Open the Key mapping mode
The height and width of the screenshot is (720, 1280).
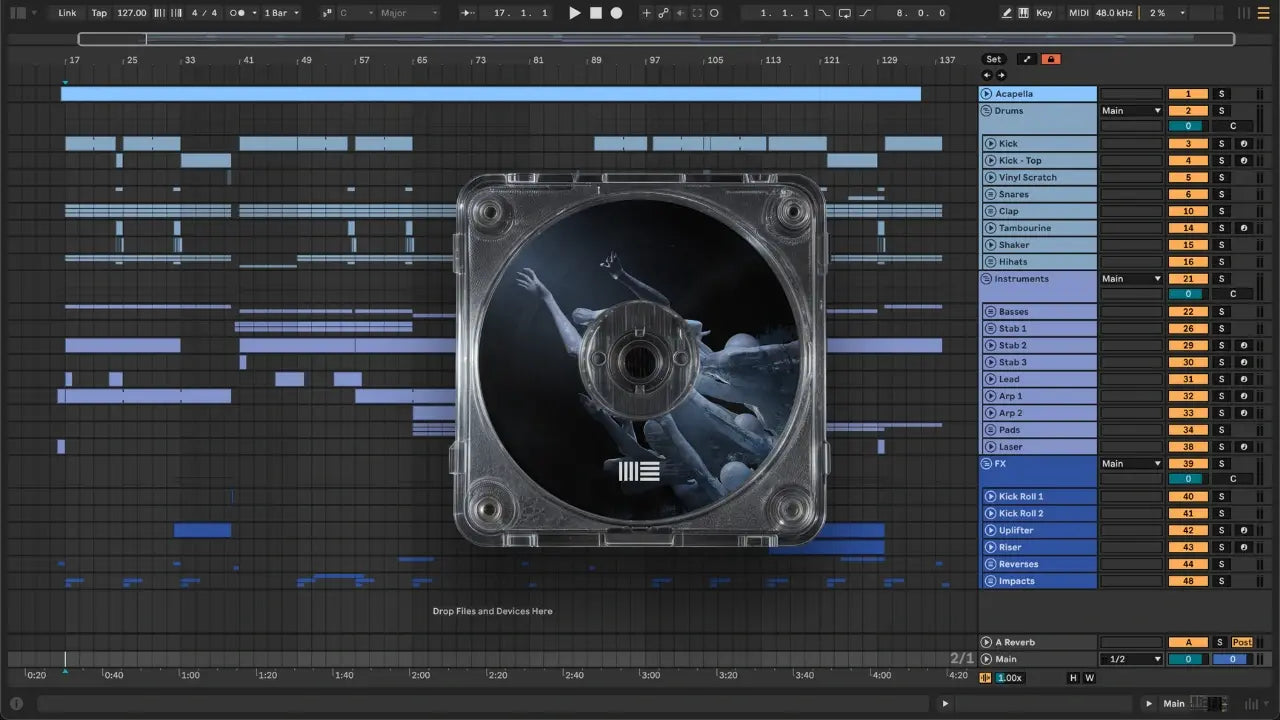pyautogui.click(x=1044, y=13)
